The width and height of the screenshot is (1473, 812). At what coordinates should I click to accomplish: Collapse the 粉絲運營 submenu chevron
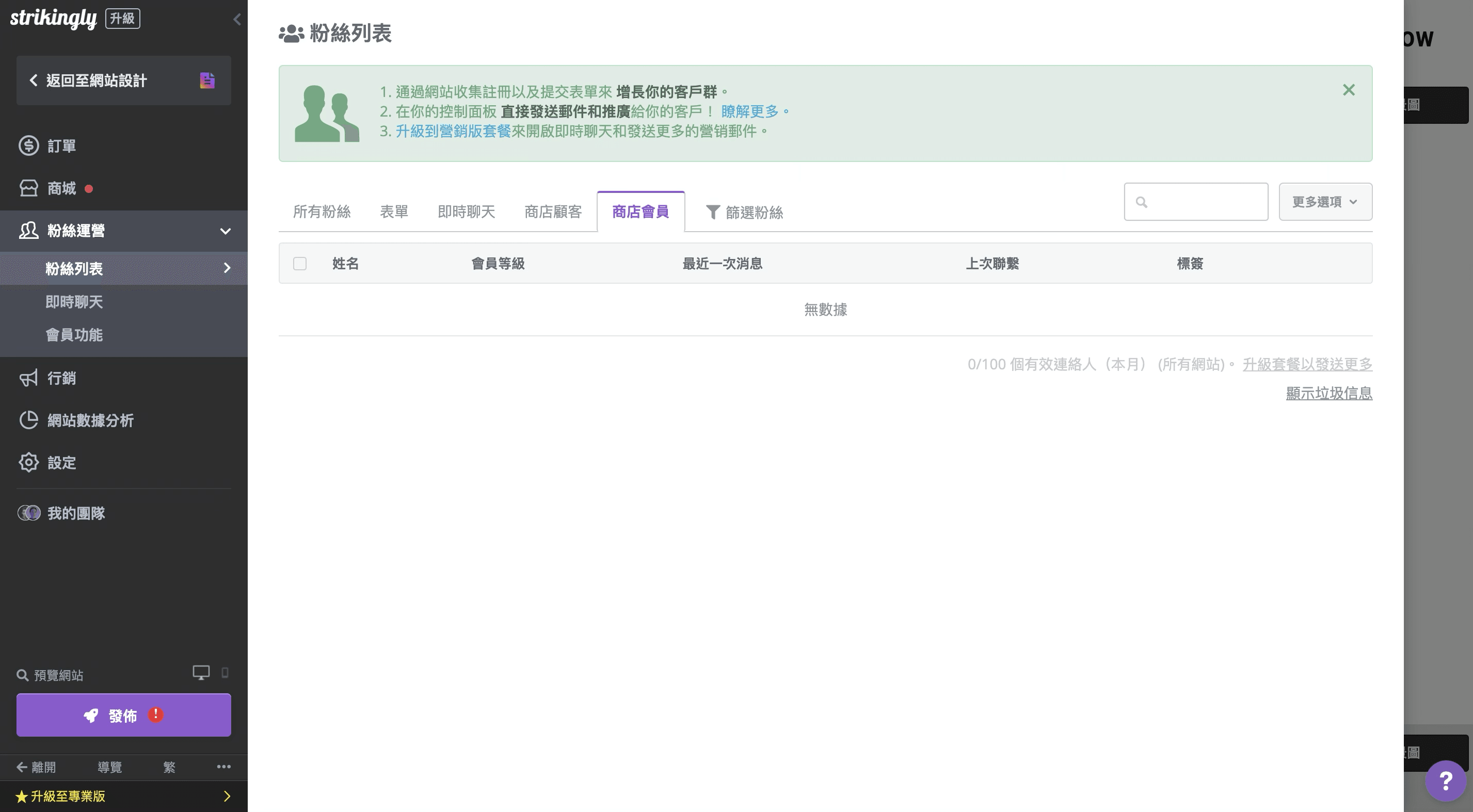[226, 231]
